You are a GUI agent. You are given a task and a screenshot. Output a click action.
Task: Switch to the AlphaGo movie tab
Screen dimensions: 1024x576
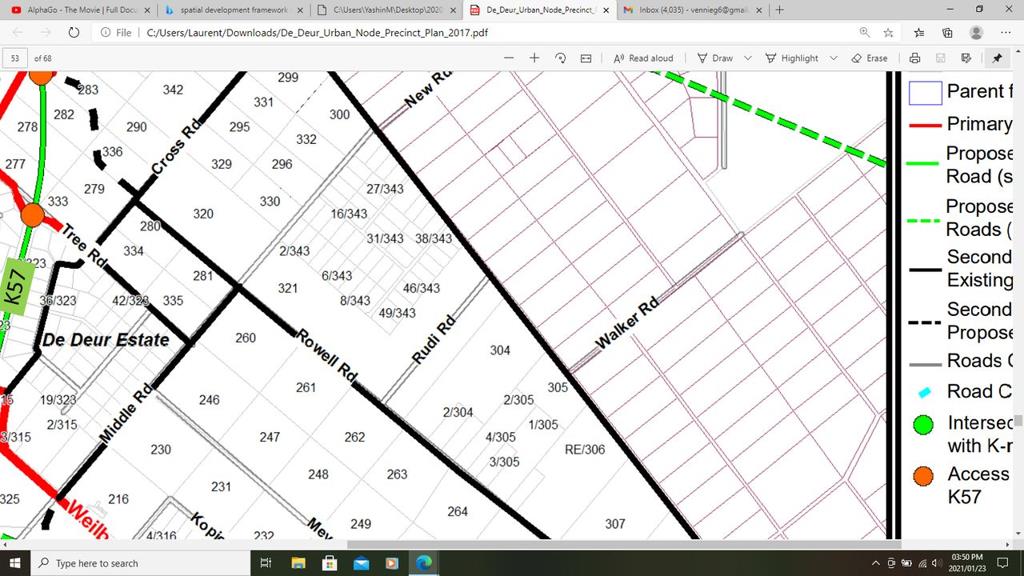tap(76, 10)
